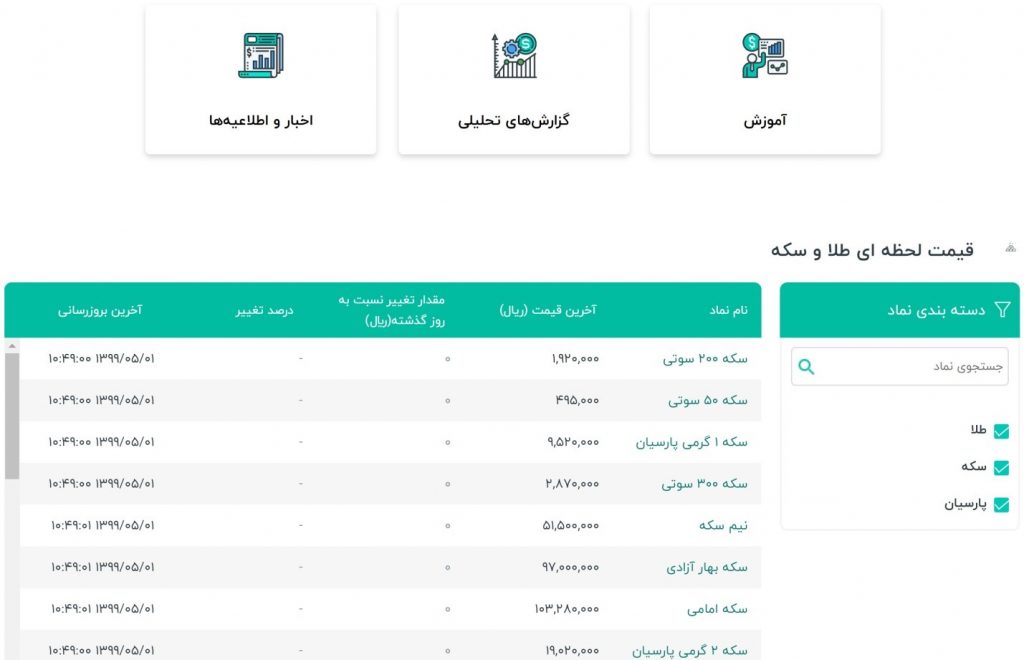Open سکه ۵۰ سوتی symbol link
The width and height of the screenshot is (1024, 660).
coord(708,400)
